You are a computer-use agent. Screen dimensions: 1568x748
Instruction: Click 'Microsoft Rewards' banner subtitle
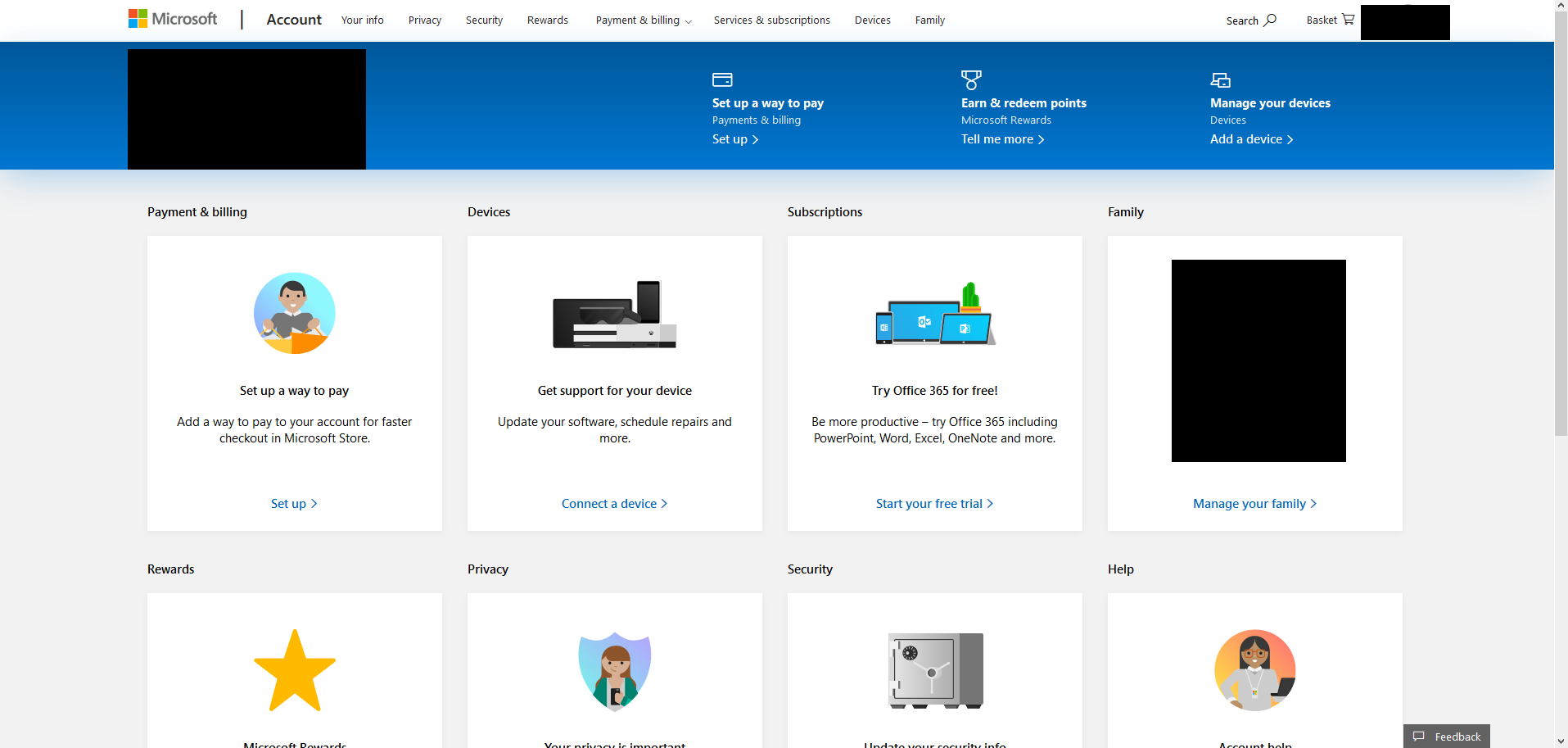1006,120
